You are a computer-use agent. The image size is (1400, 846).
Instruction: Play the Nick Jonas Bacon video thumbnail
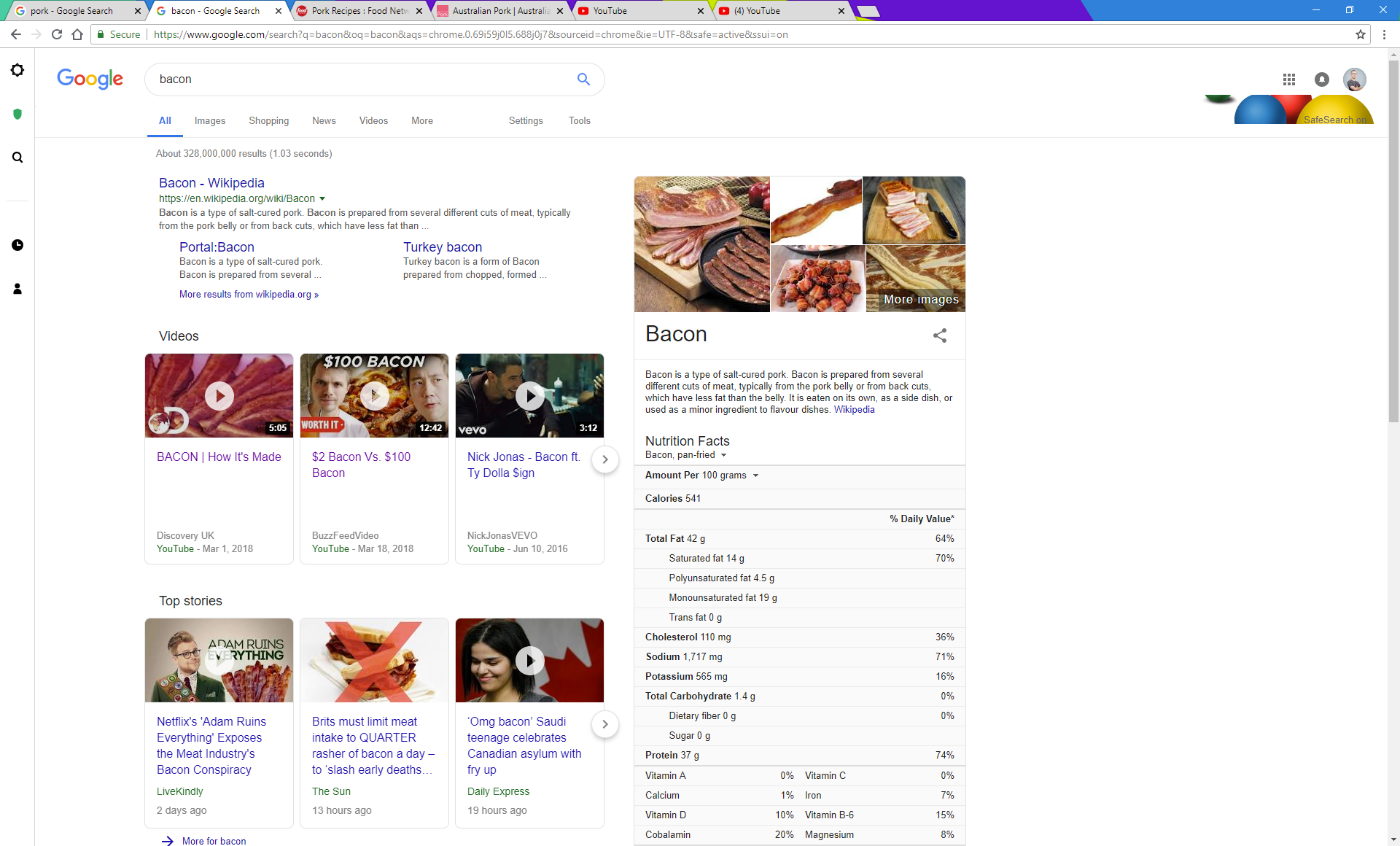(x=529, y=396)
